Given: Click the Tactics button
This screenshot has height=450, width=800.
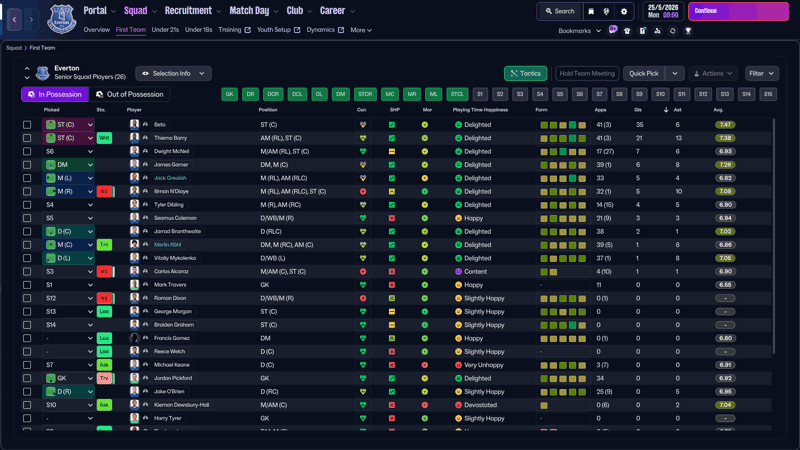Looking at the screenshot, I should tap(526, 73).
